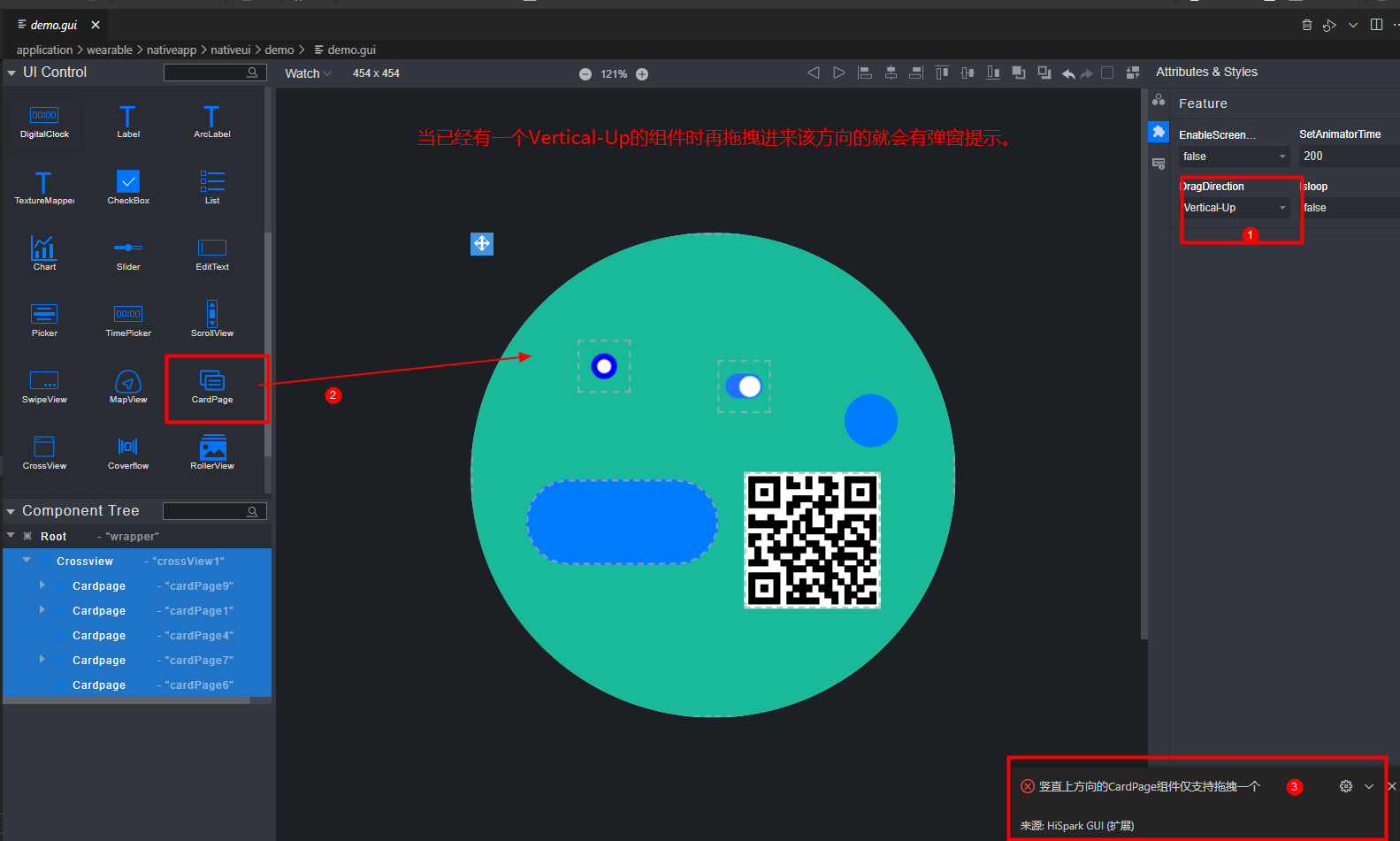Pick the DigitalClock control
The width and height of the screenshot is (1400, 841).
click(x=44, y=117)
